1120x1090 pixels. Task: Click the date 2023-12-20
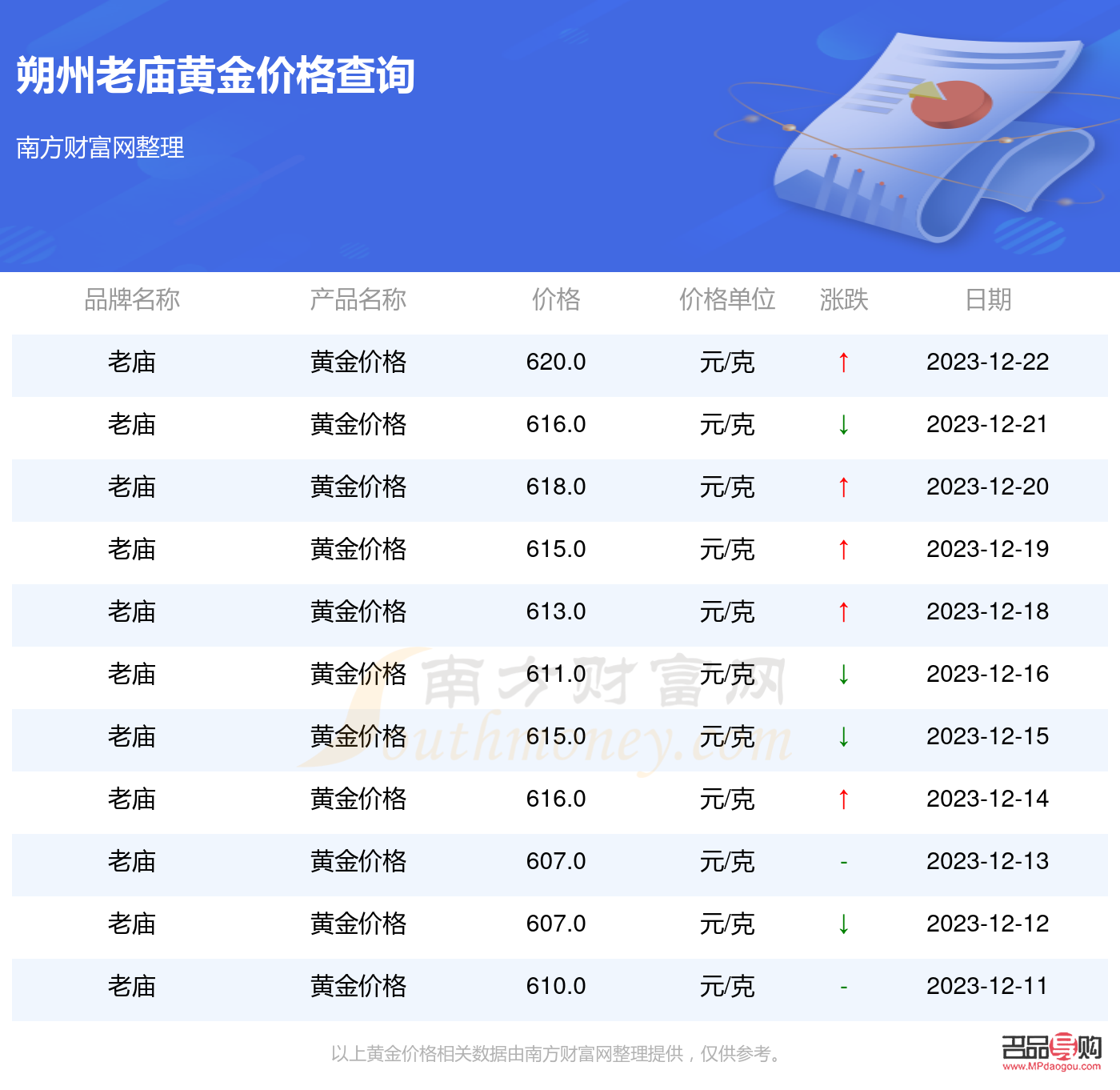click(x=988, y=487)
